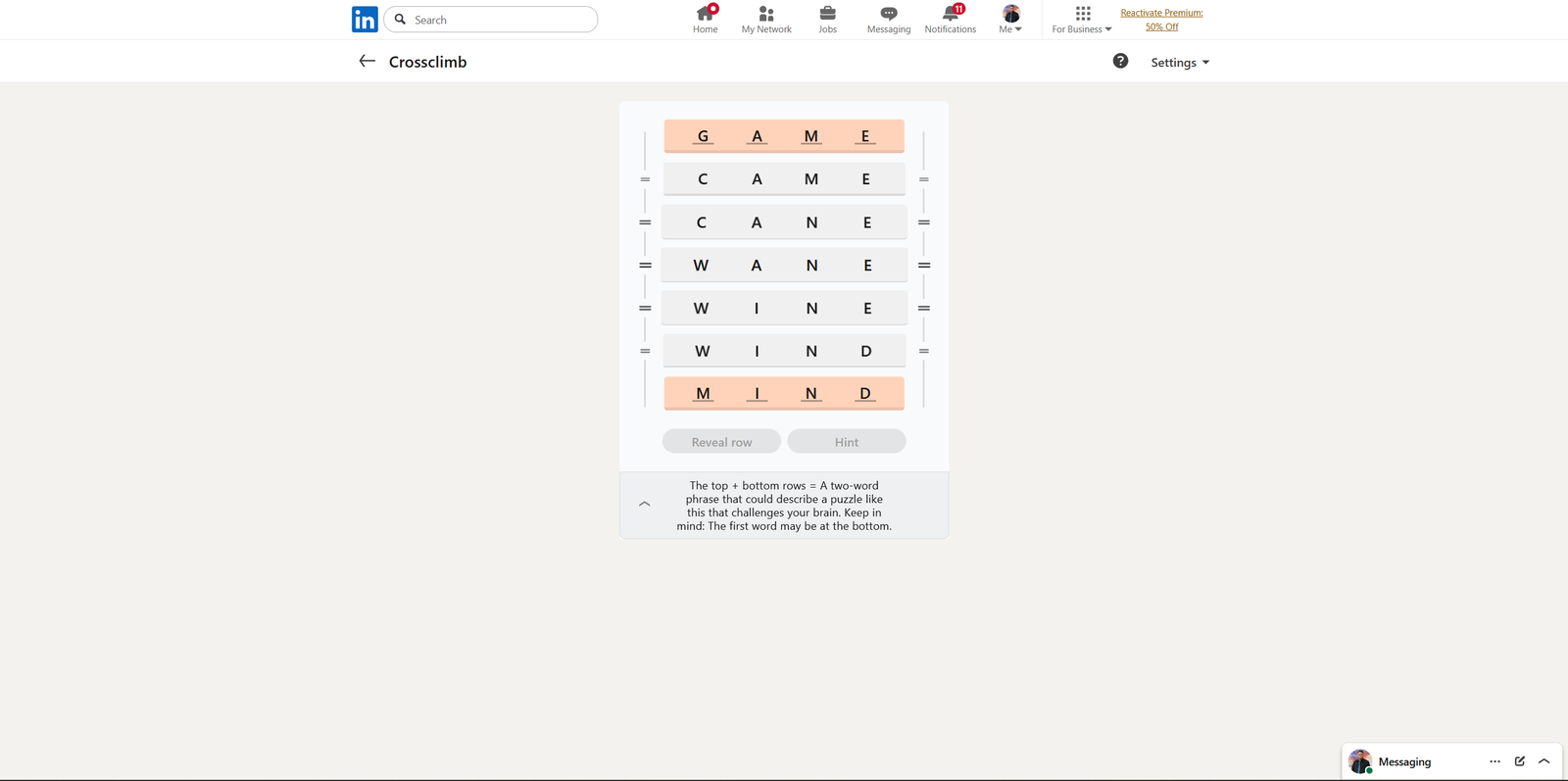This screenshot has height=781, width=1568.
Task: Click into the Search input field
Action: tap(500, 20)
